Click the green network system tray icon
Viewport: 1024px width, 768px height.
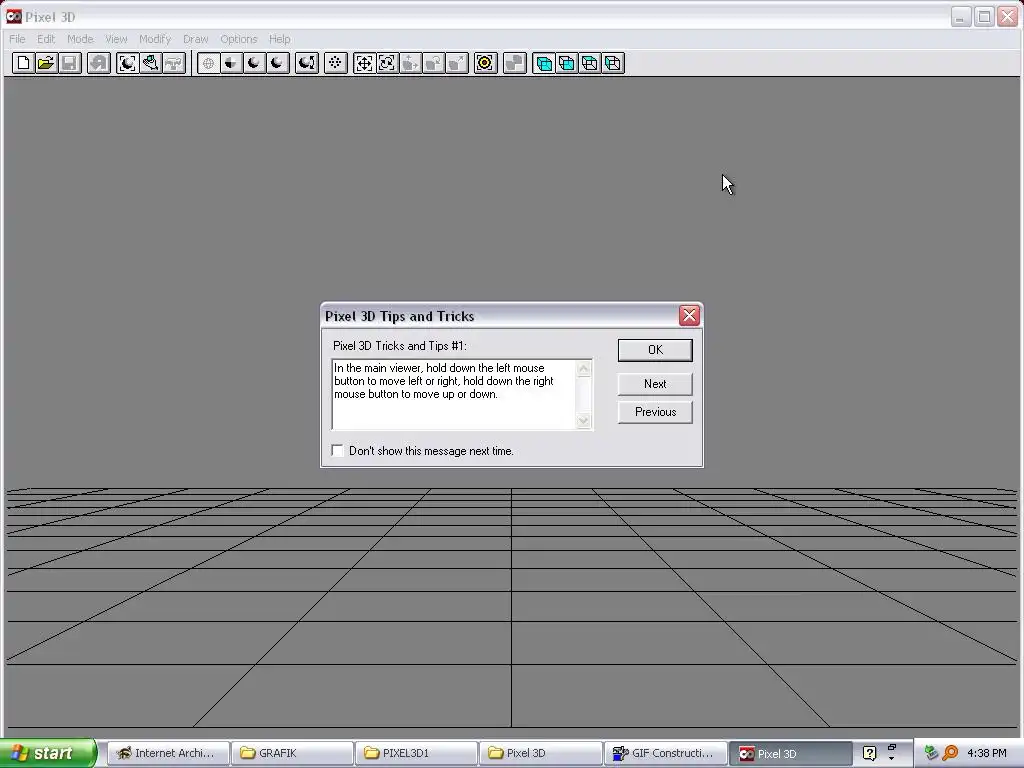[931, 753]
